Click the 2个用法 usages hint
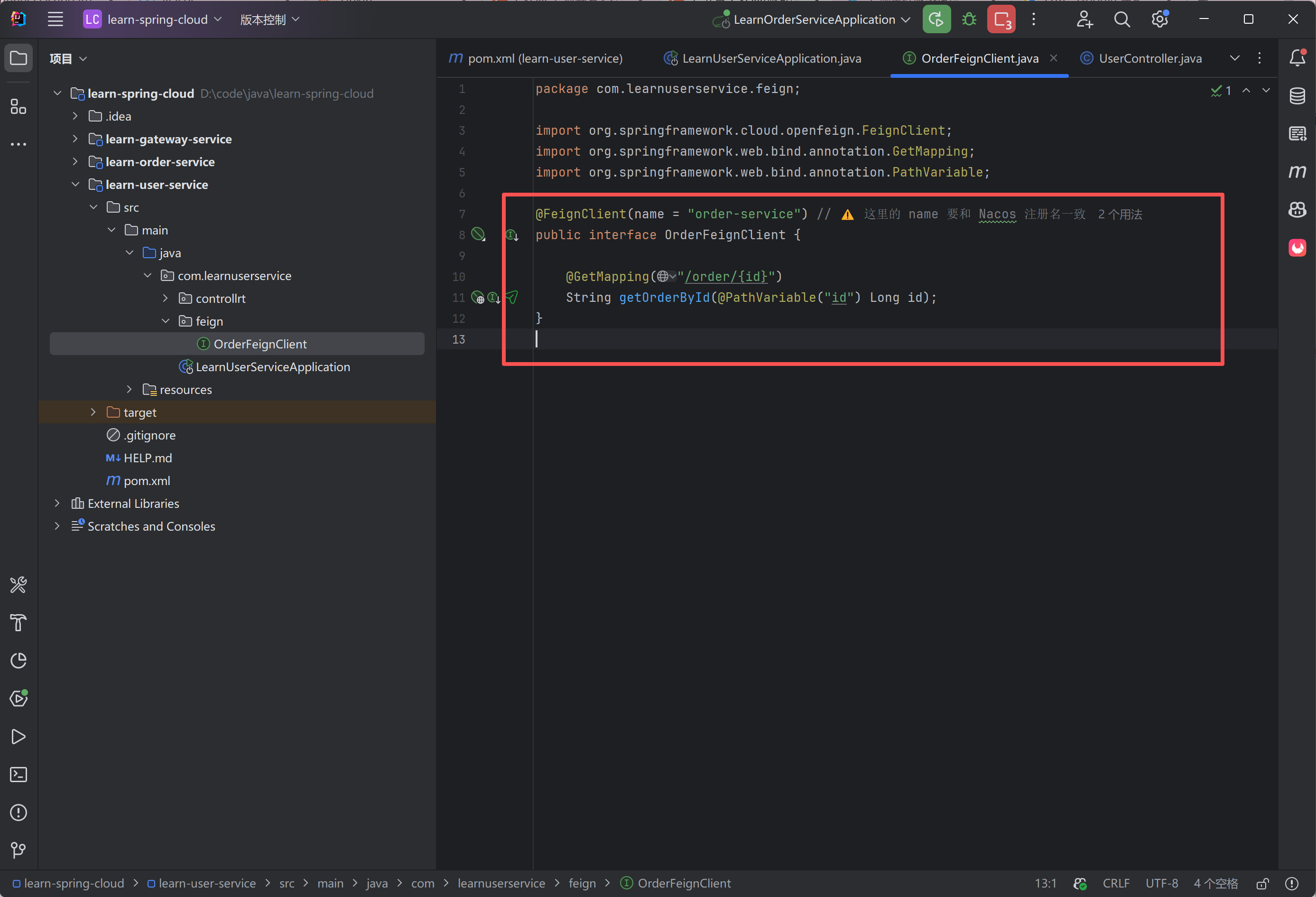This screenshot has width=1316, height=897. coord(1120,214)
